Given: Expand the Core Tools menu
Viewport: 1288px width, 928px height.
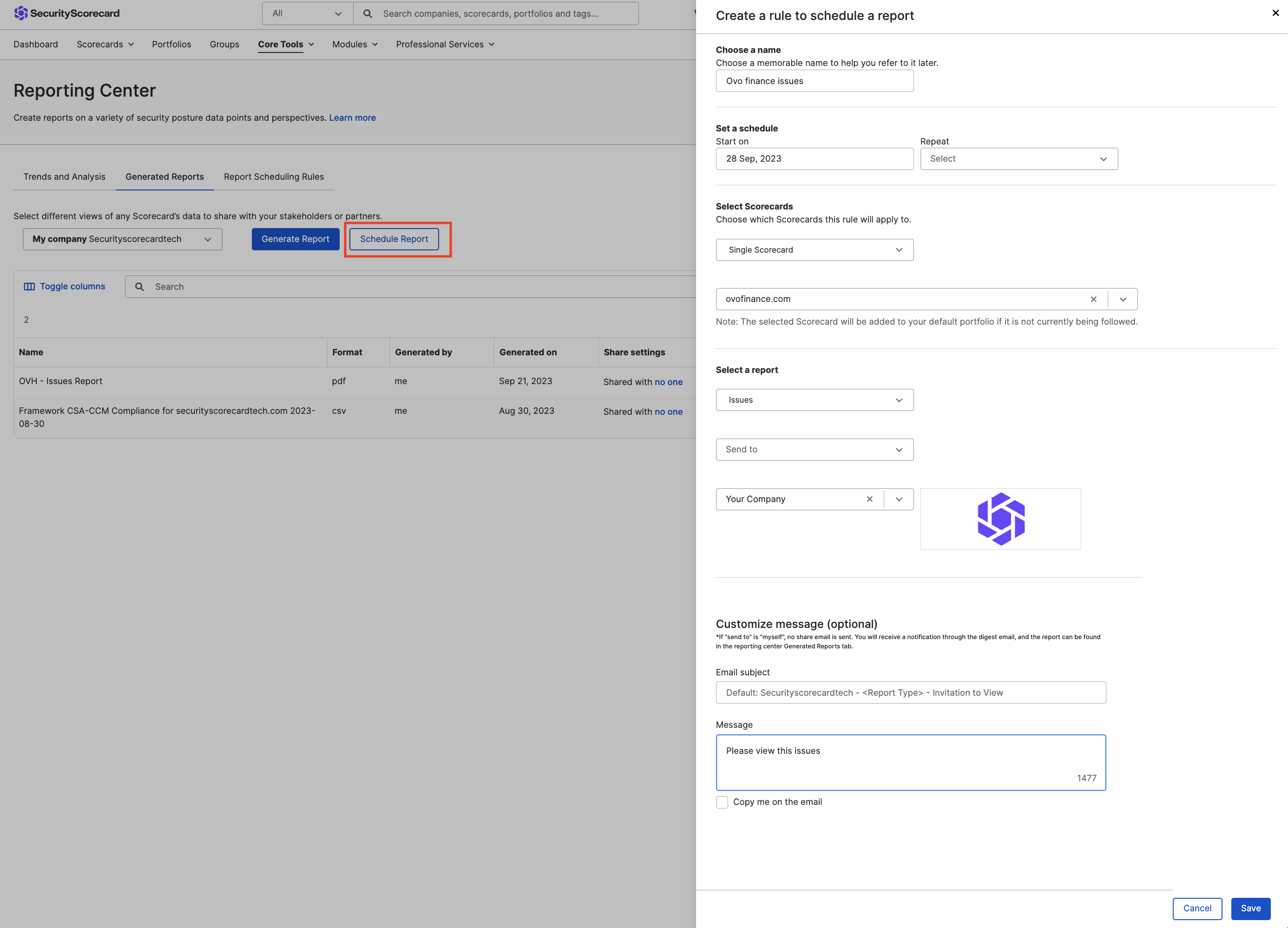Looking at the screenshot, I should (286, 44).
